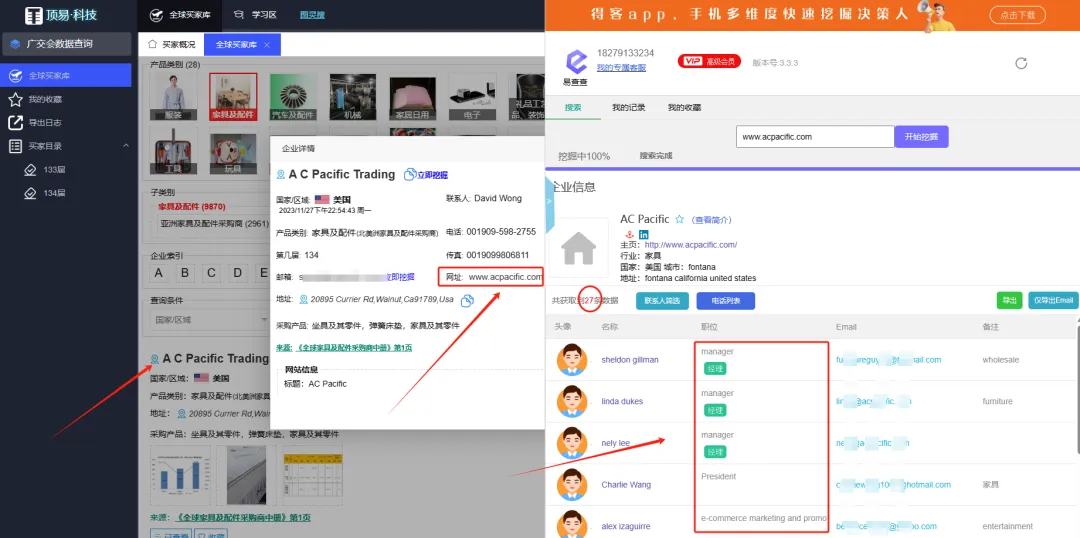This screenshot has height=538, width=1080.
Task: Select the 电子 product category thumbnail
Action: tap(472, 97)
